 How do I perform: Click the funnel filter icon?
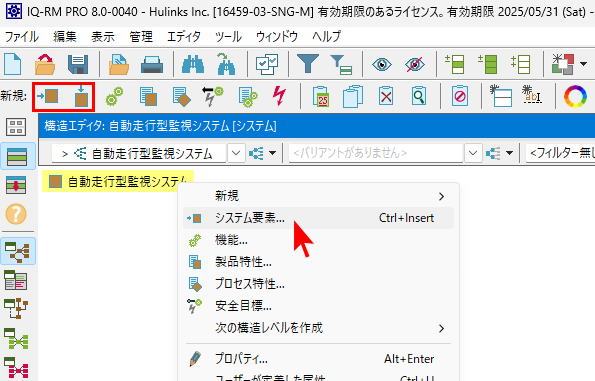pyautogui.click(x=308, y=63)
